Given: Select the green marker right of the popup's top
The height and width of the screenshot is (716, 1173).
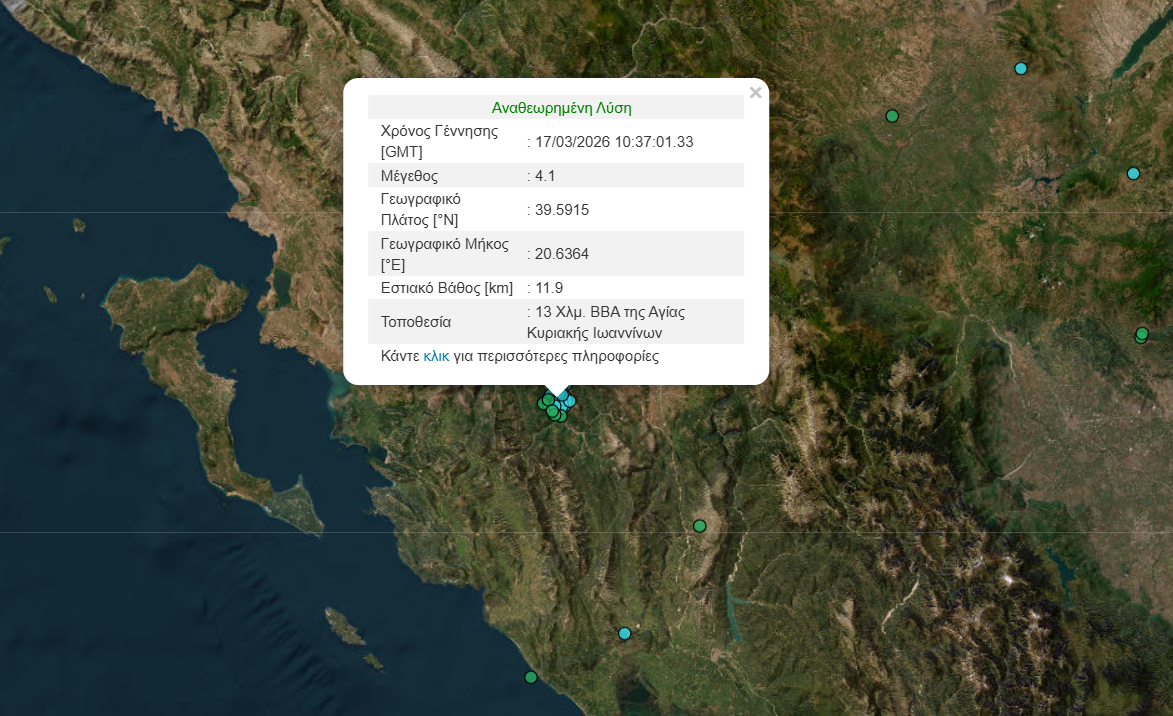Looking at the screenshot, I should point(892,116).
